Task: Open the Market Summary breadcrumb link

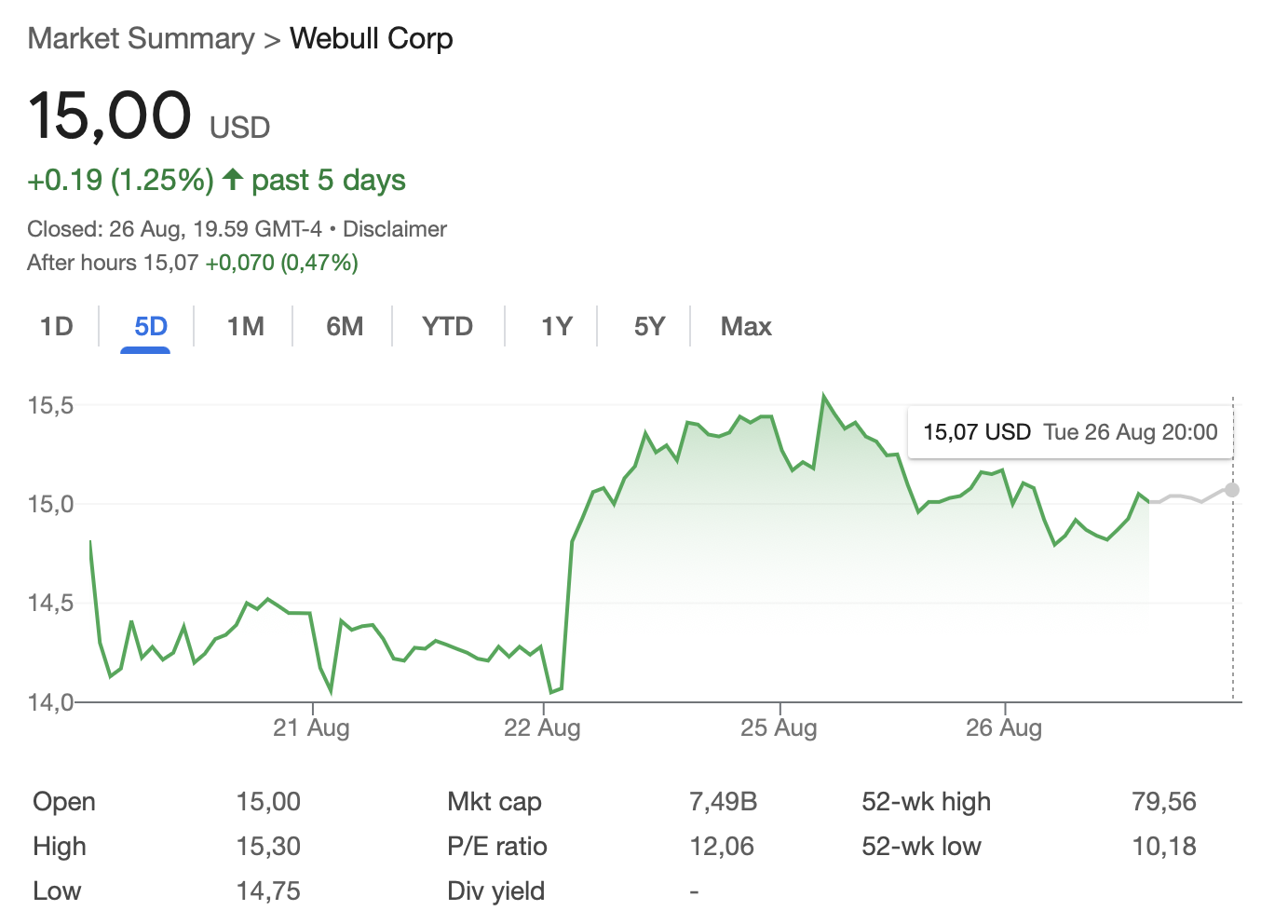Action: coord(141,39)
